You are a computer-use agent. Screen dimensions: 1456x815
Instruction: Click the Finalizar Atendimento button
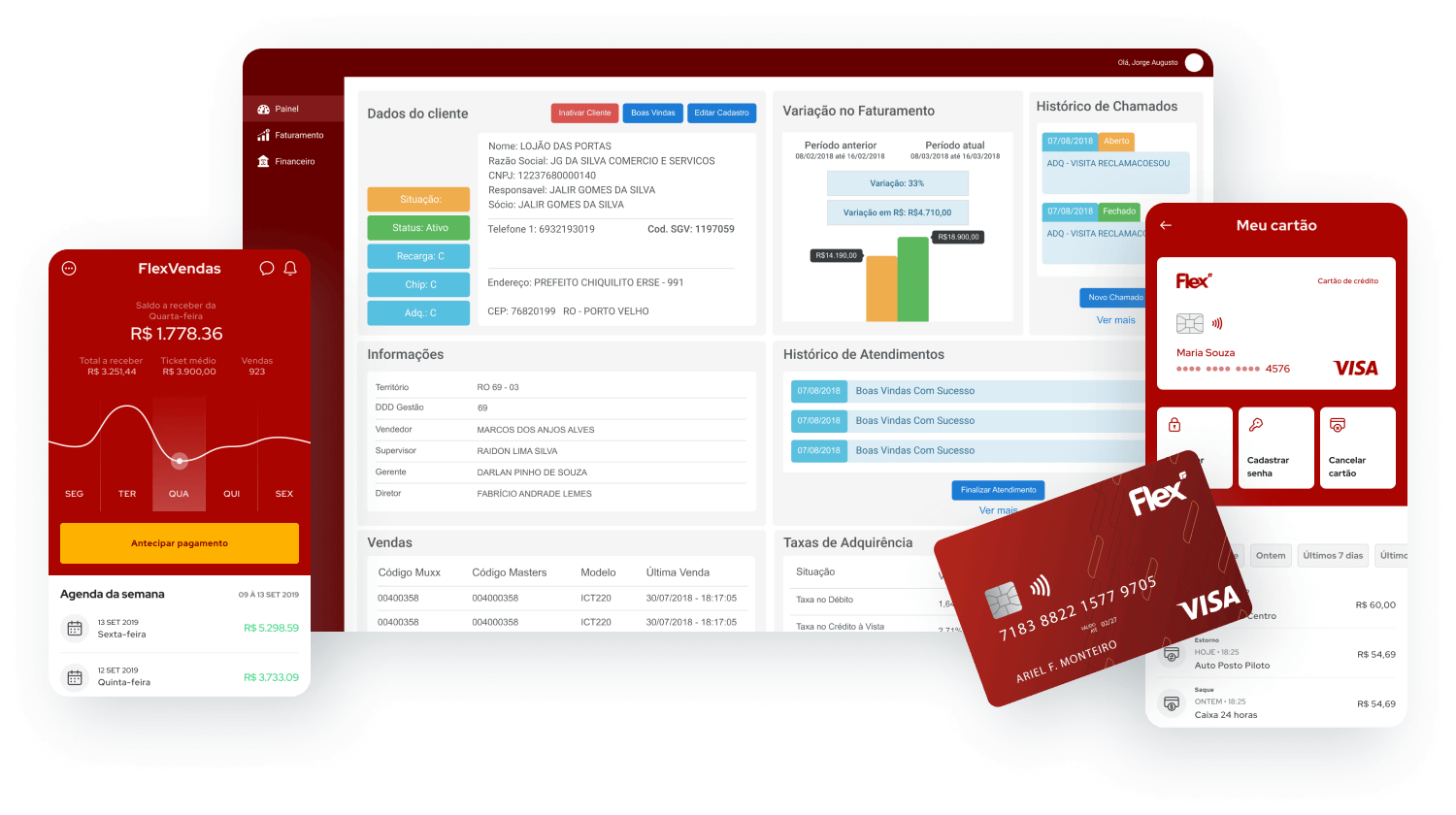[998, 490]
